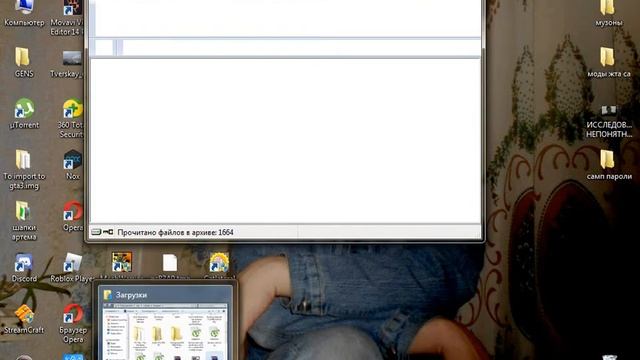Click the 'Прочитано файлов в архиве: 1664' status text
Viewport: 640px width, 360px height.
click(x=175, y=232)
